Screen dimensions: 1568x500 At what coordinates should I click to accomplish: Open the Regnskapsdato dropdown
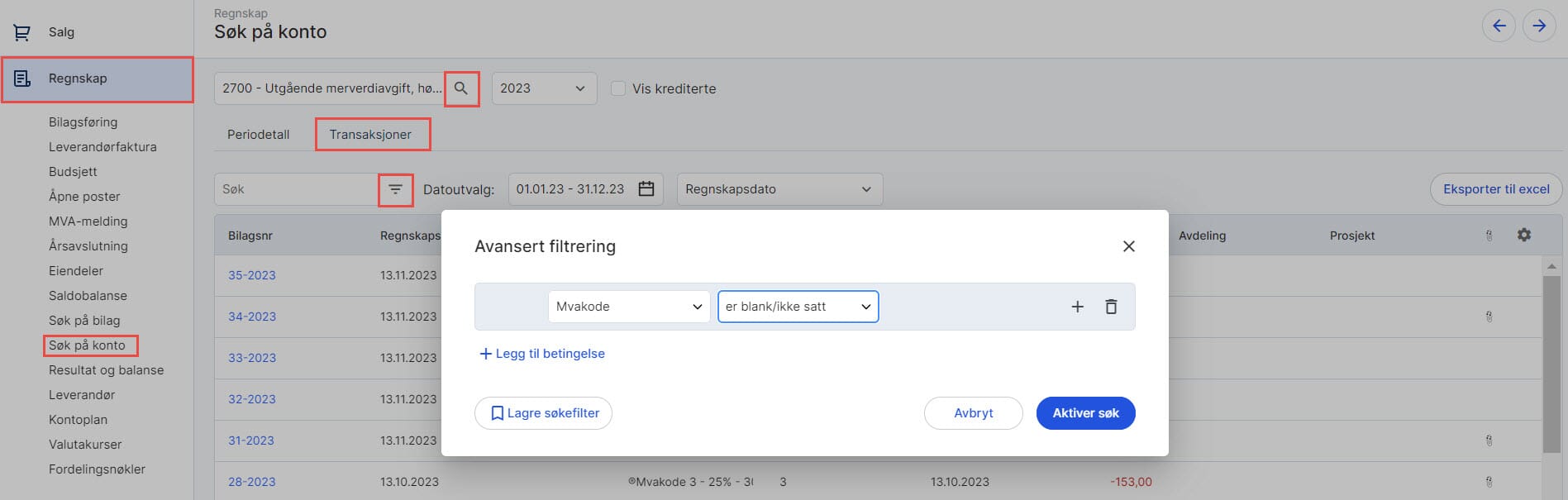(x=779, y=189)
